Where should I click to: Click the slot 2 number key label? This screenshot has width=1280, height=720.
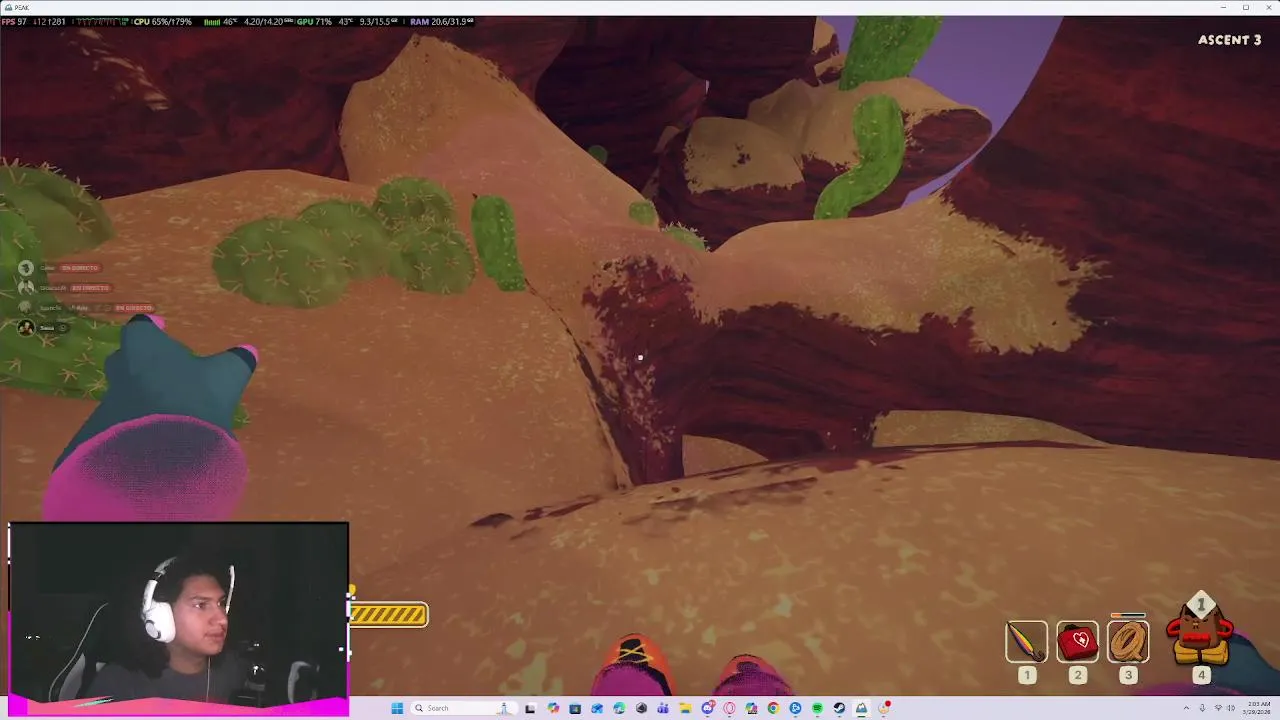1077,676
